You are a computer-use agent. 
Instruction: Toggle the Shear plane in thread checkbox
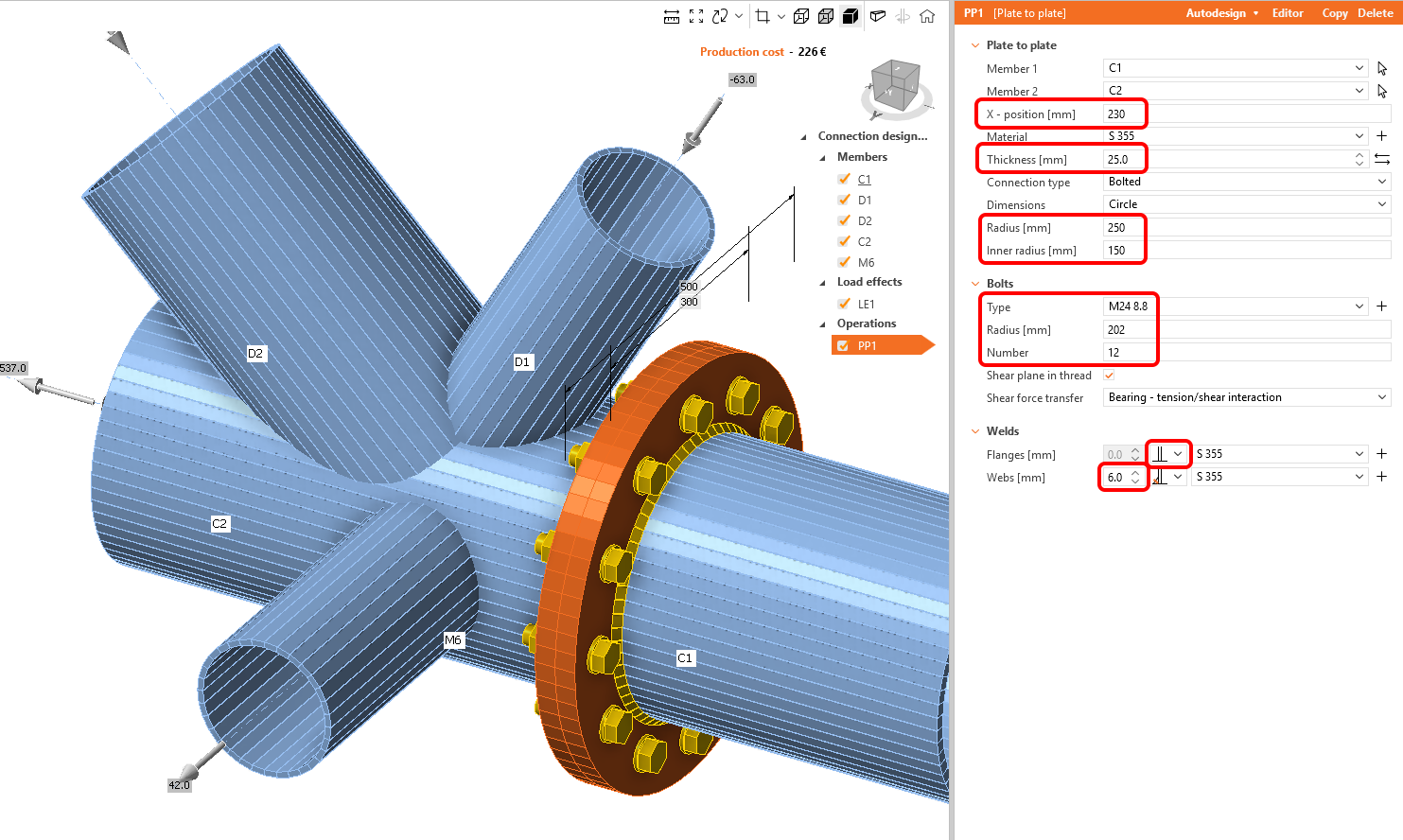1109,376
